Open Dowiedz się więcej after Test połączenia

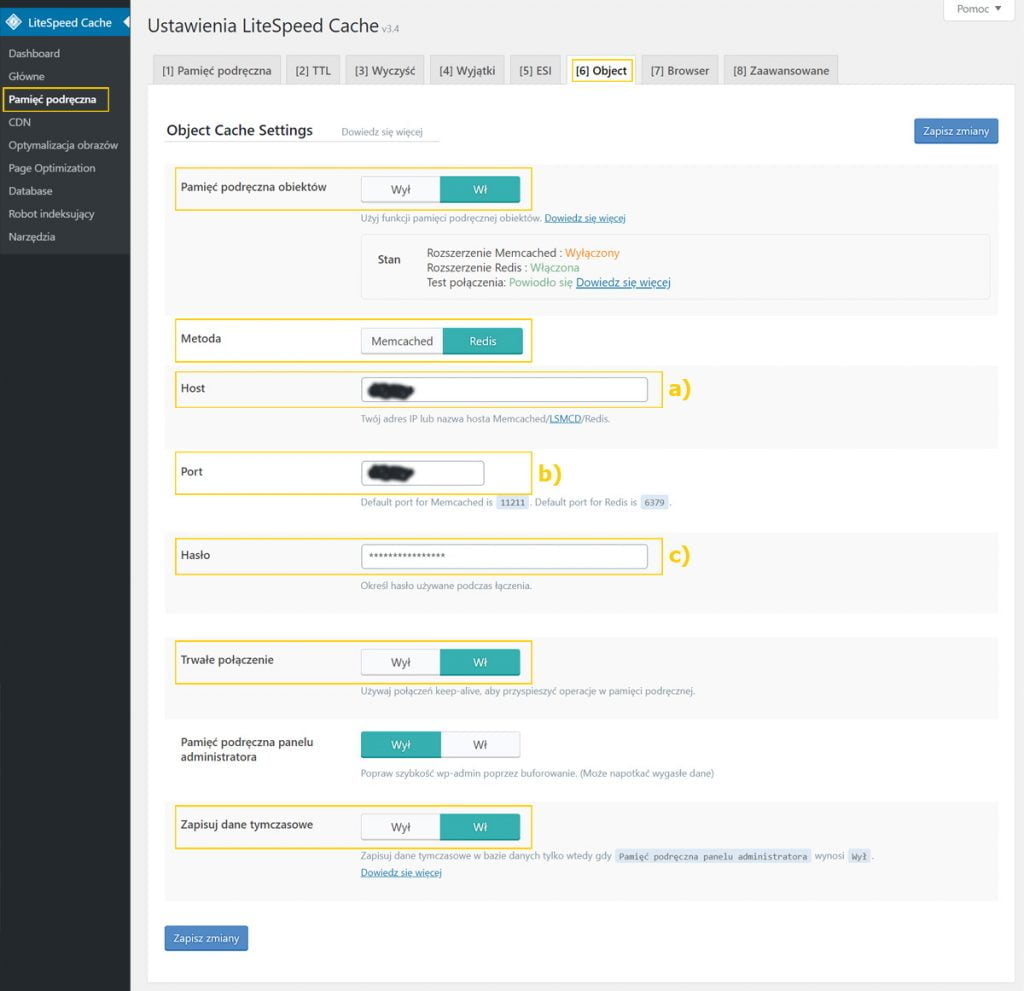pos(623,283)
